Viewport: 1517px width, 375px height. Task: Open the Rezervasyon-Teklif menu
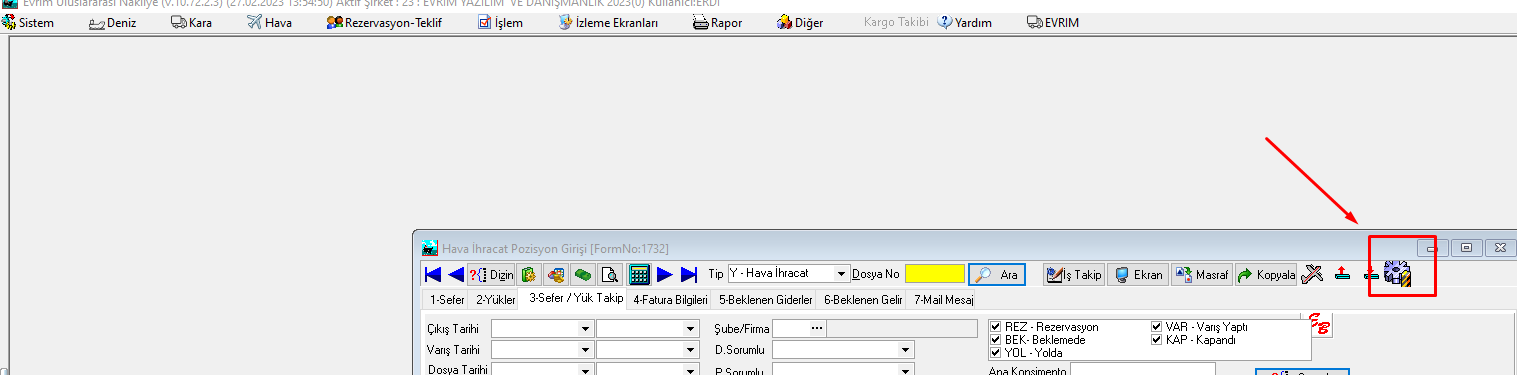(385, 22)
